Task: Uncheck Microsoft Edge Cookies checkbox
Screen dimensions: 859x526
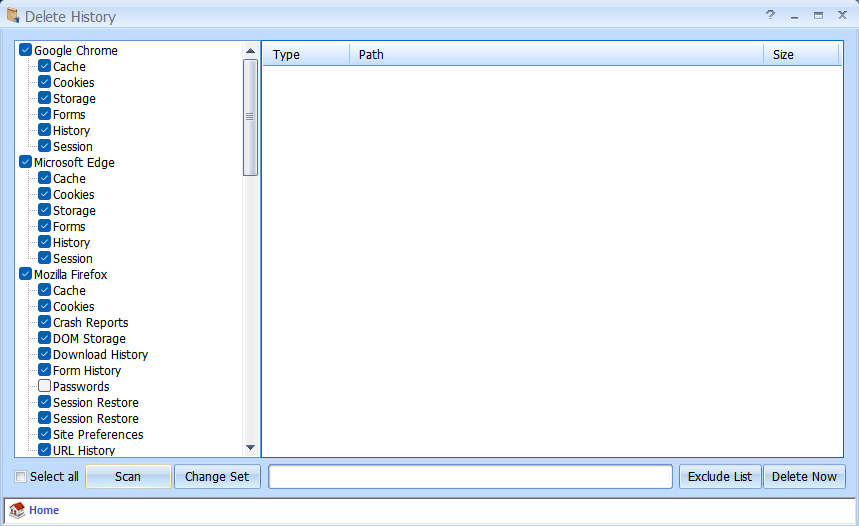Action: tap(45, 195)
